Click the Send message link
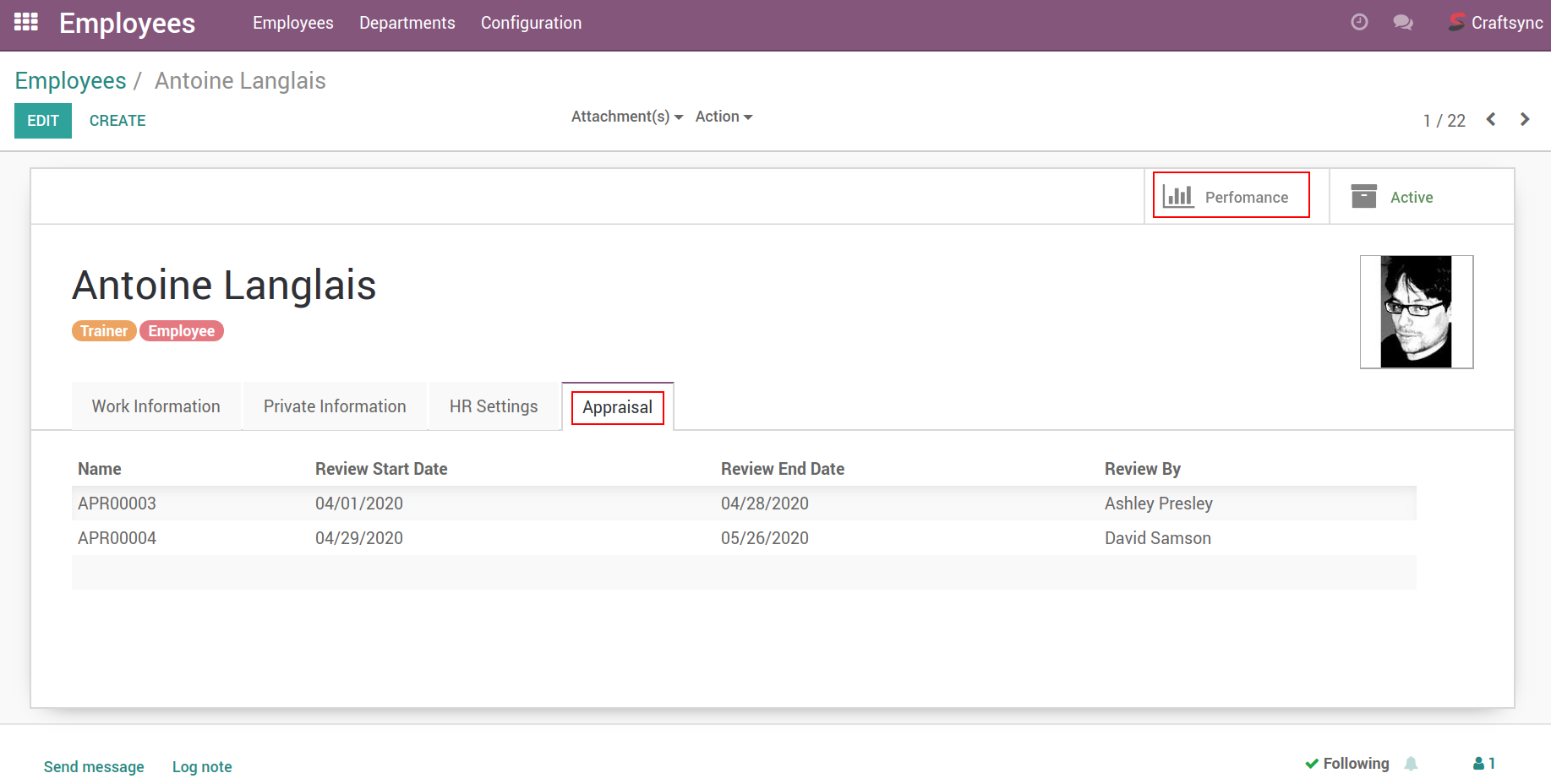Viewport: 1551px width, 784px height. [x=94, y=767]
